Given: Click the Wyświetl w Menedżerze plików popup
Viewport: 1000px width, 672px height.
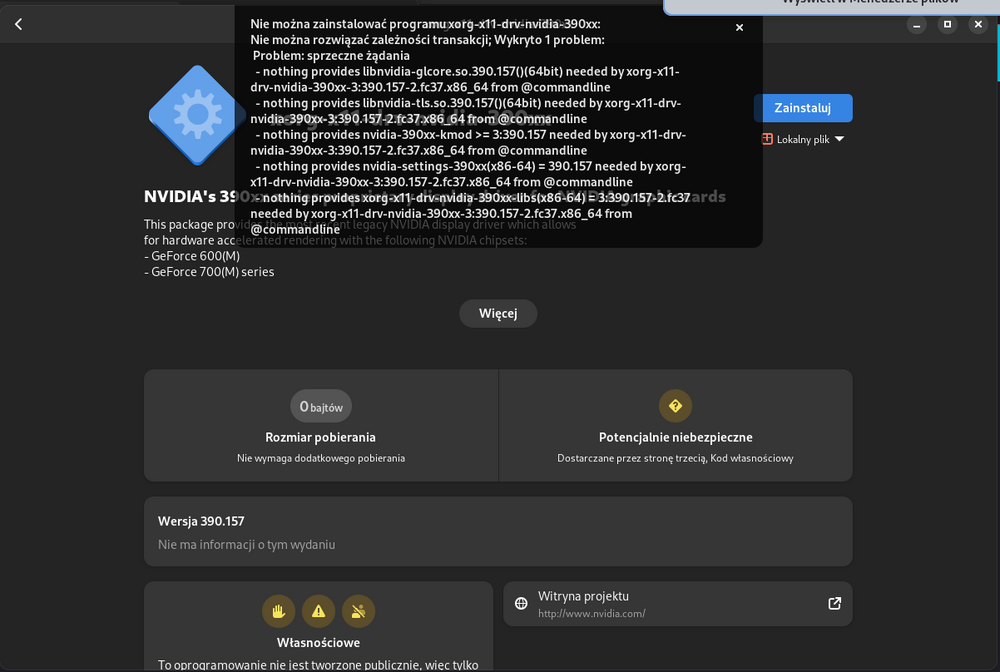Looking at the screenshot, I should pyautogui.click(x=830, y=5).
